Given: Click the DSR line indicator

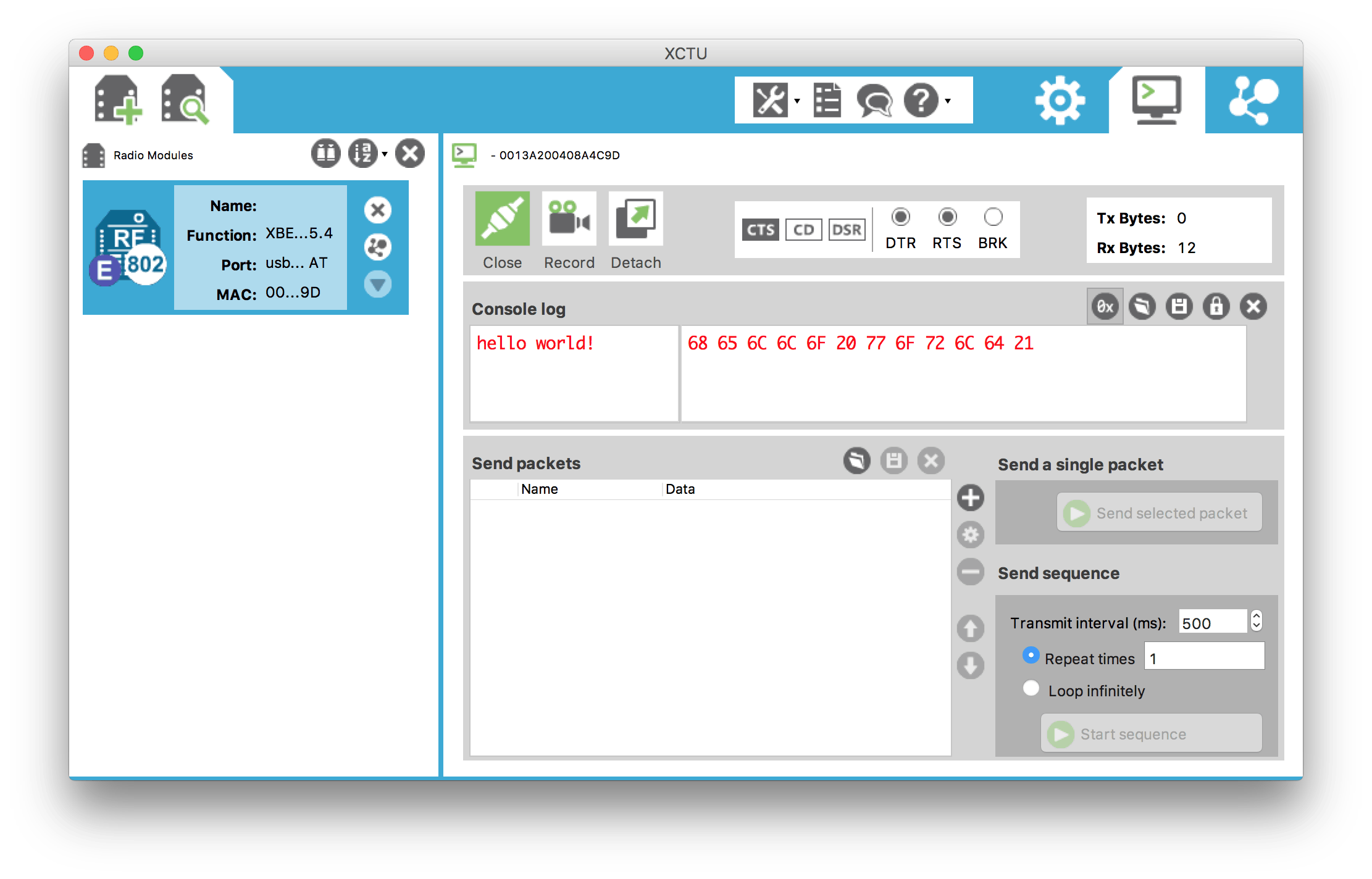Looking at the screenshot, I should pyautogui.click(x=847, y=230).
